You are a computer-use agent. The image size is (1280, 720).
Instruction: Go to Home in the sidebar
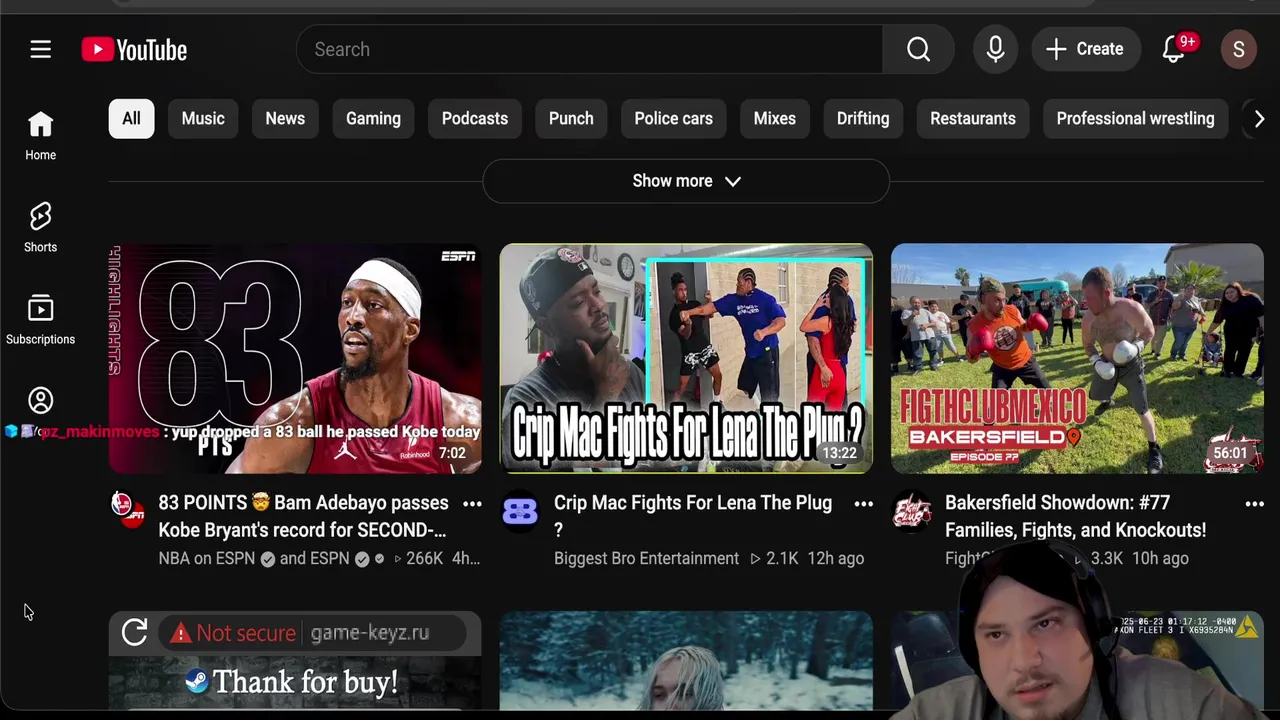(40, 136)
